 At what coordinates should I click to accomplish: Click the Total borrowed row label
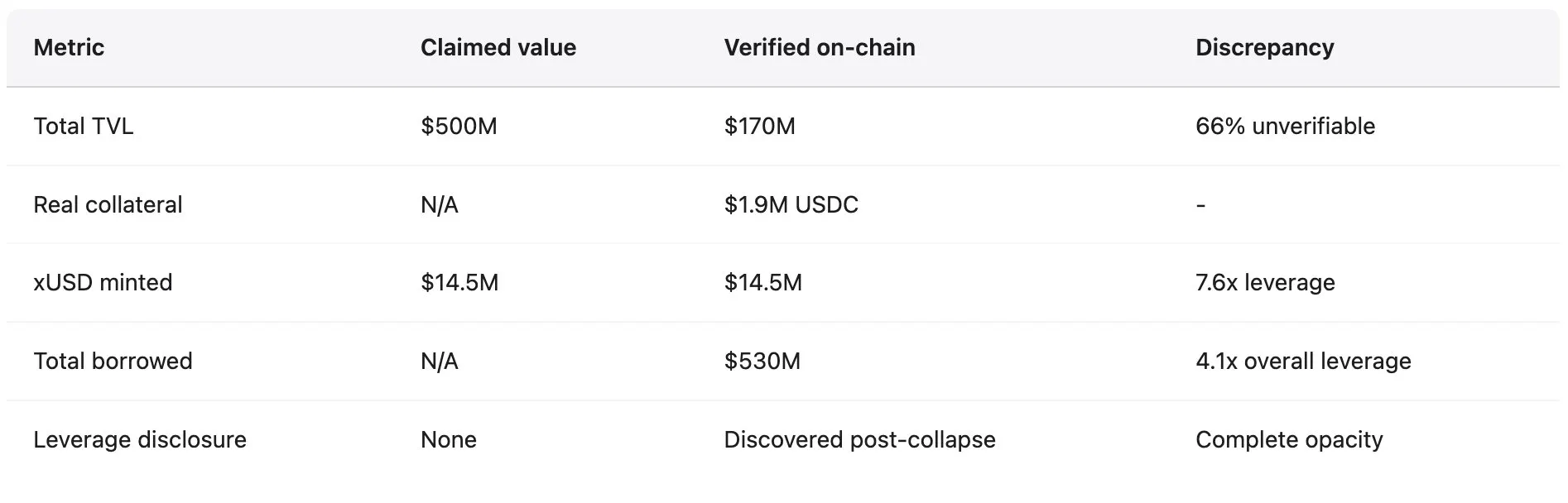click(x=113, y=362)
